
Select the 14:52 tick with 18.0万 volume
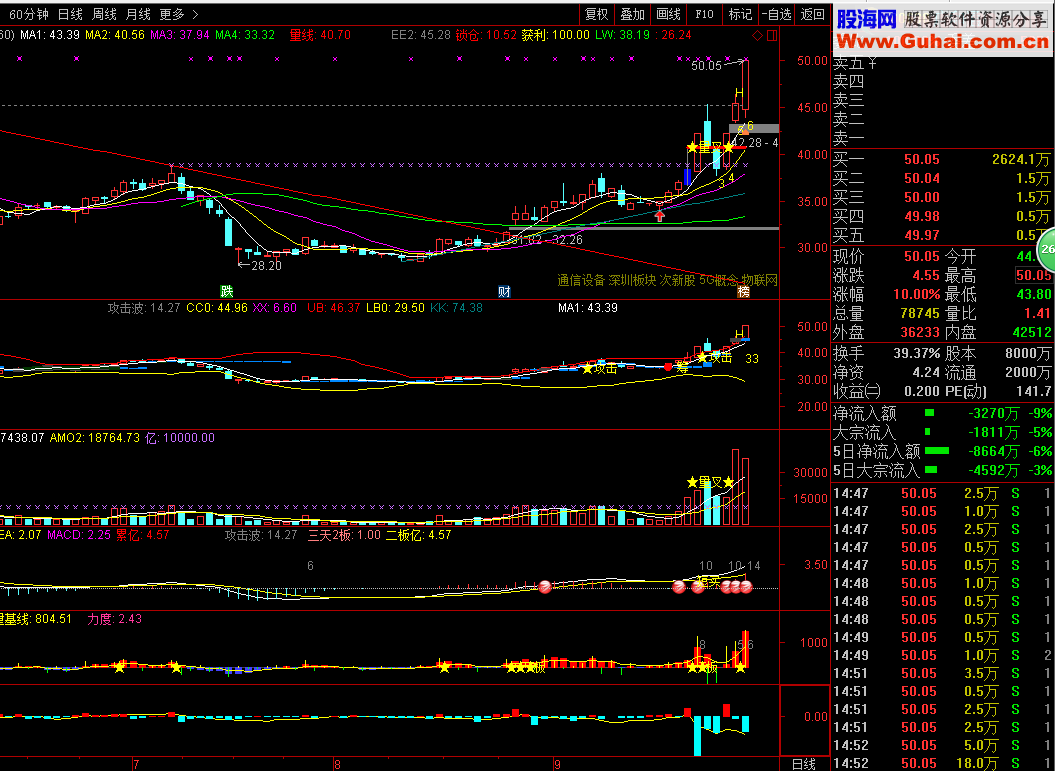pos(942,763)
